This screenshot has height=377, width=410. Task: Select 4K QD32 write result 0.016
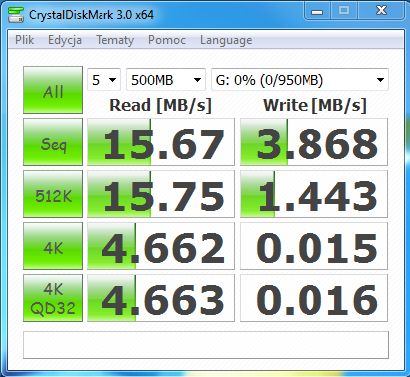[314, 298]
